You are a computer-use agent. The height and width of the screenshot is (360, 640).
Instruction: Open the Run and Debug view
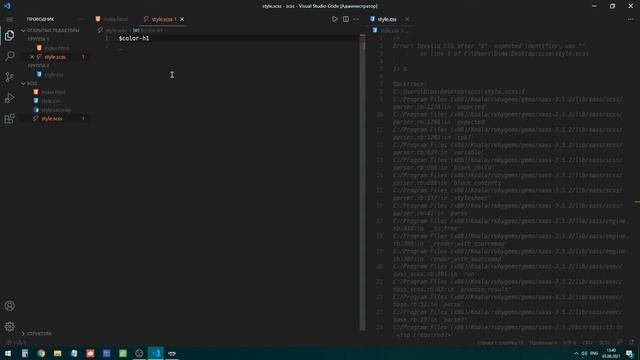pos(9,98)
